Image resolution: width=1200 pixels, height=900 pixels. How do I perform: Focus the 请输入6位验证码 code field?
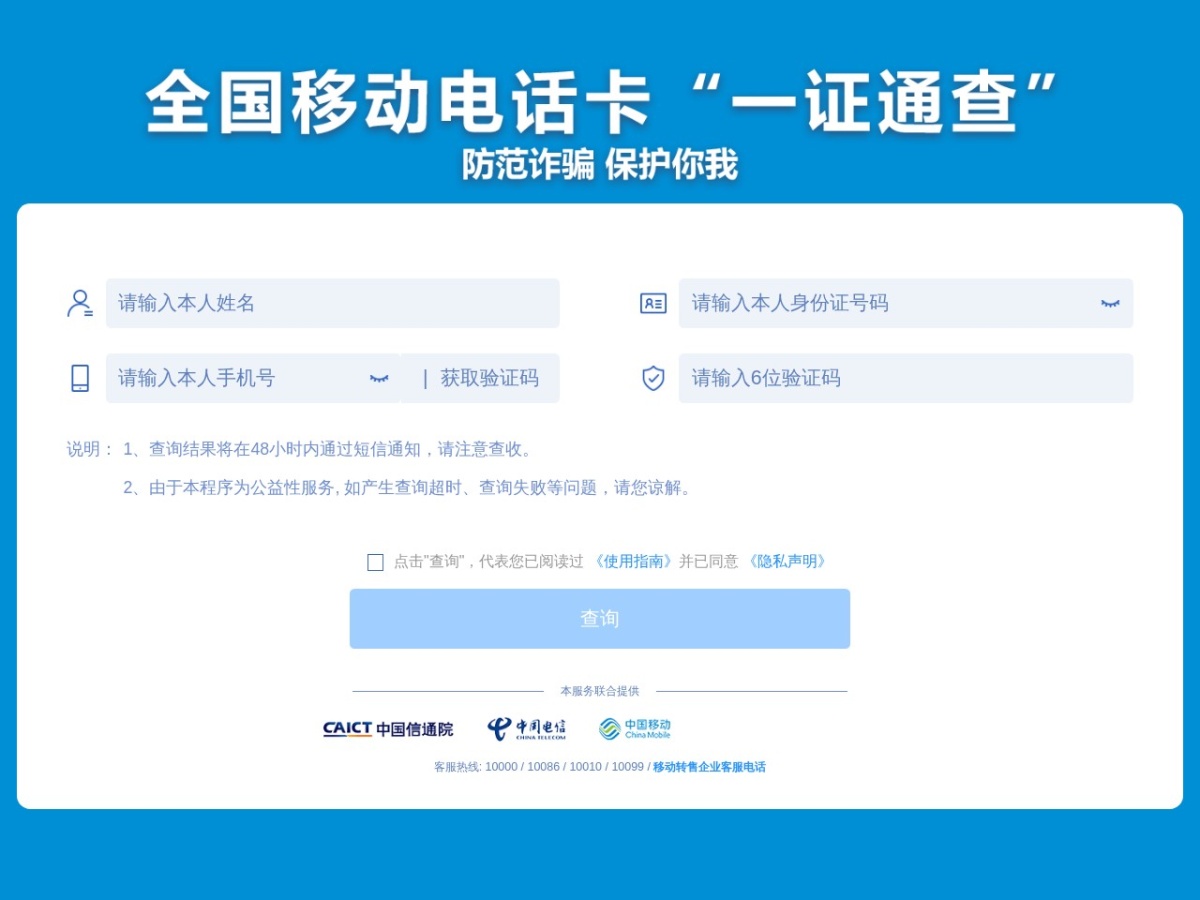coord(906,378)
